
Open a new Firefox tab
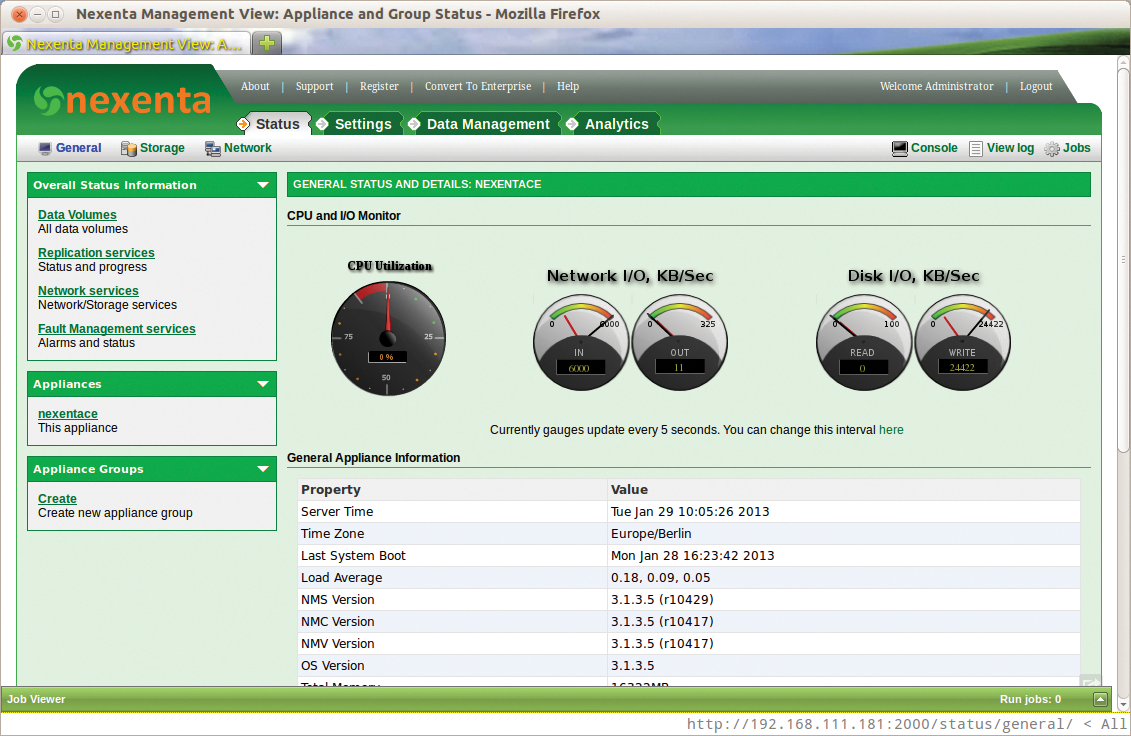pyautogui.click(x=266, y=43)
